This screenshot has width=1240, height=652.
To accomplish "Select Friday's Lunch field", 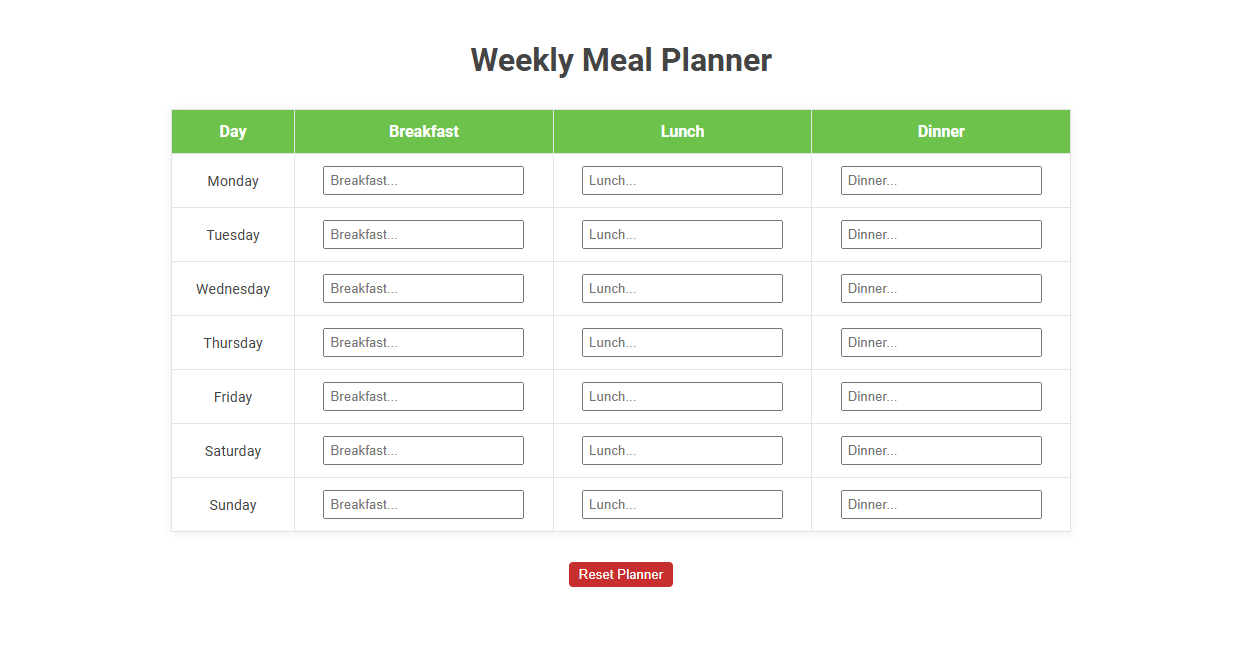I will click(x=682, y=396).
